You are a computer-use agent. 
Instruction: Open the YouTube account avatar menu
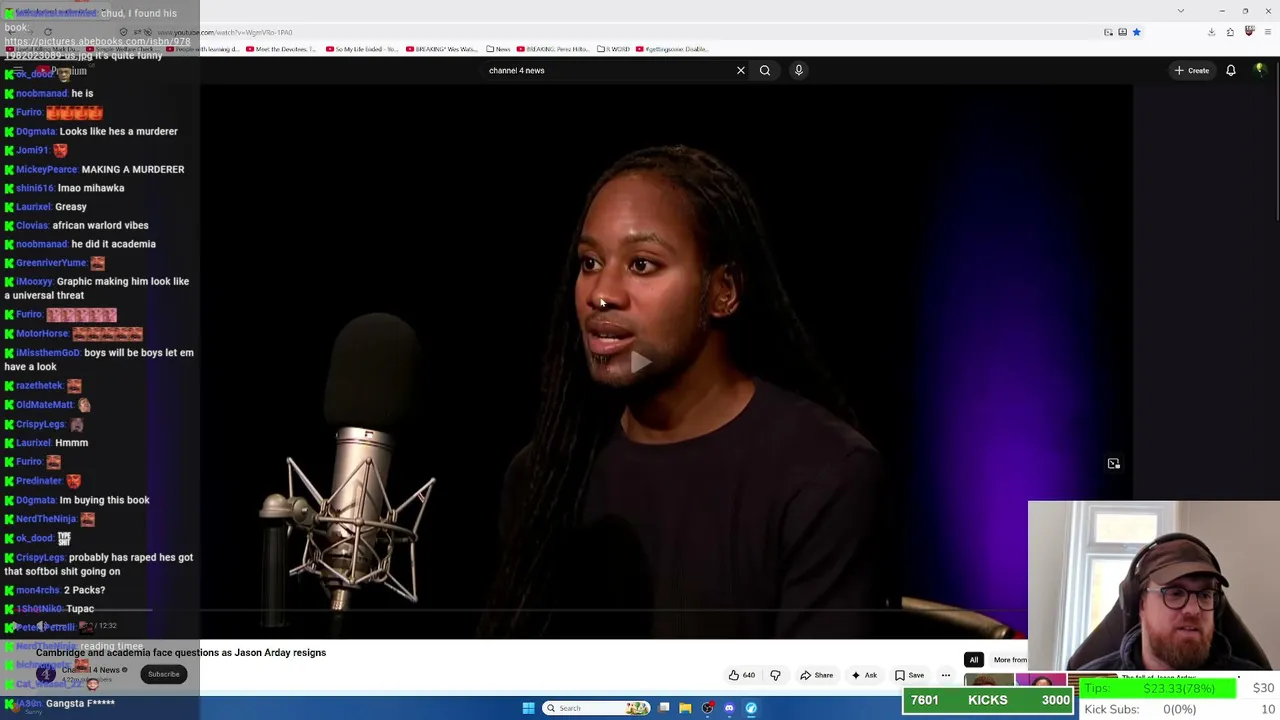1260,70
